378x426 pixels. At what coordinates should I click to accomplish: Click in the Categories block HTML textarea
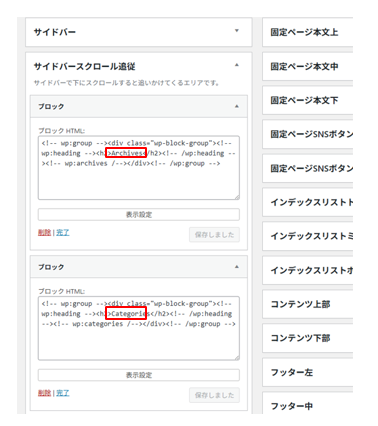[x=139, y=328]
